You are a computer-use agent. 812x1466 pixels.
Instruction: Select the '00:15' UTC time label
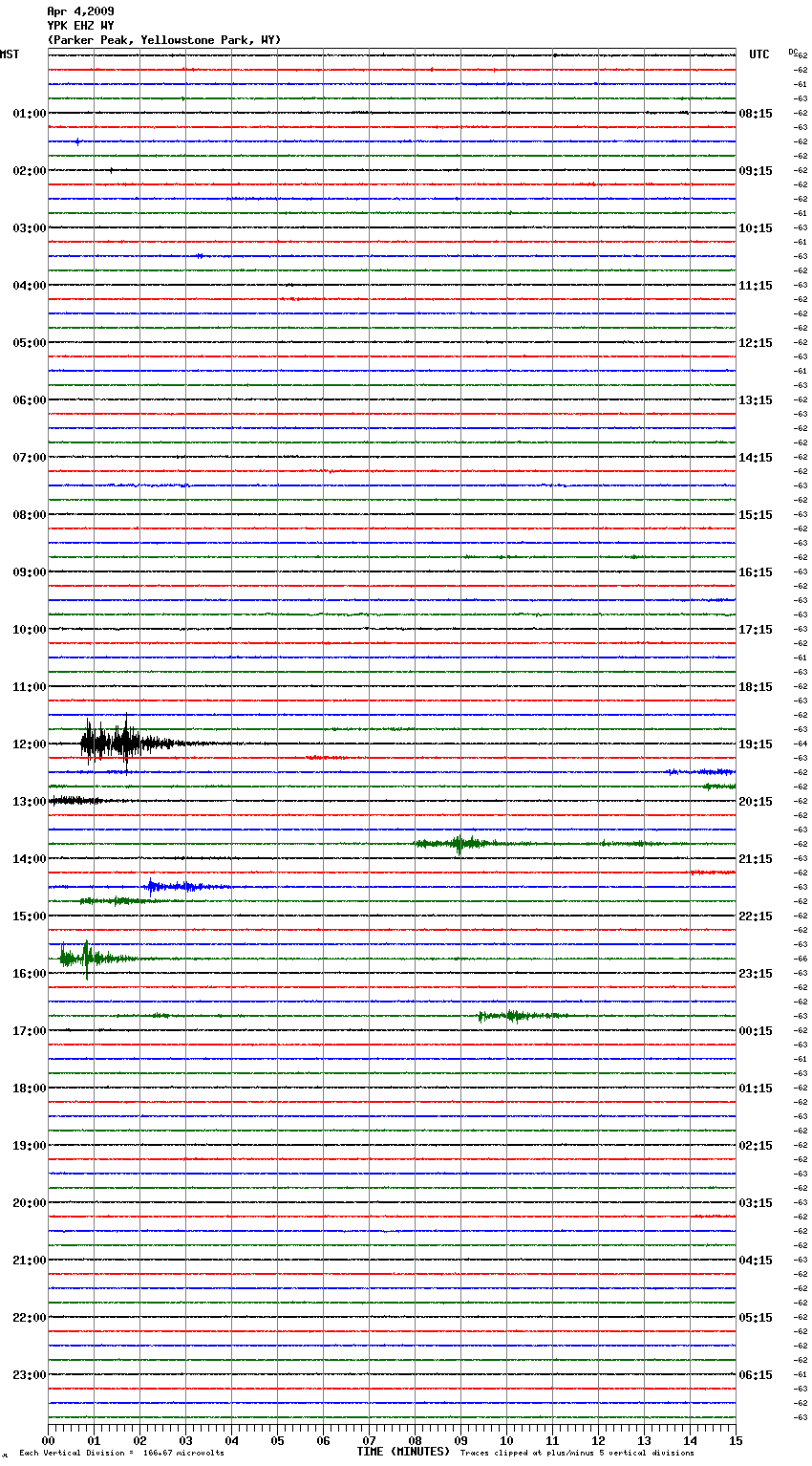click(x=756, y=1031)
